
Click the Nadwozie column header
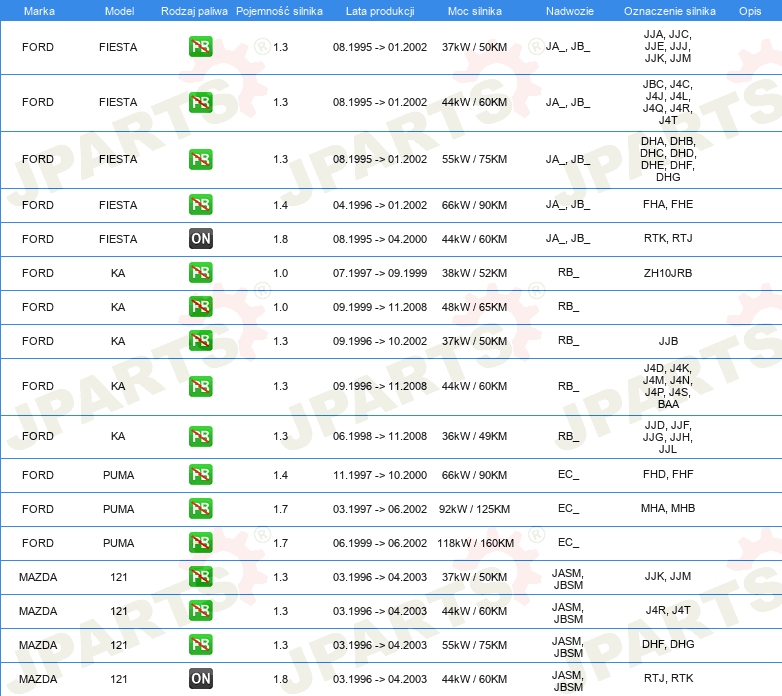tap(568, 11)
